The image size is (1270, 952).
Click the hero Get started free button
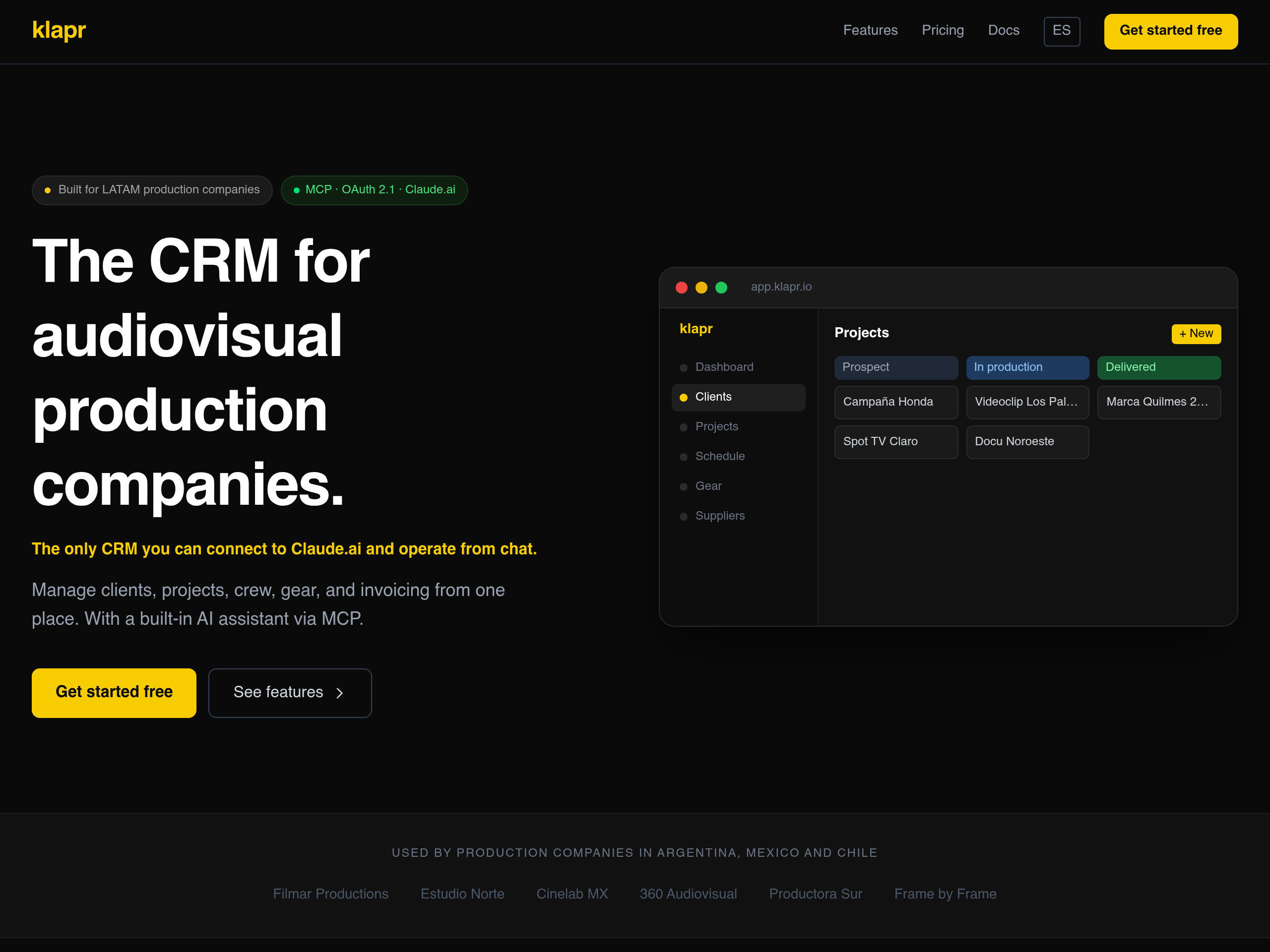[x=114, y=693]
